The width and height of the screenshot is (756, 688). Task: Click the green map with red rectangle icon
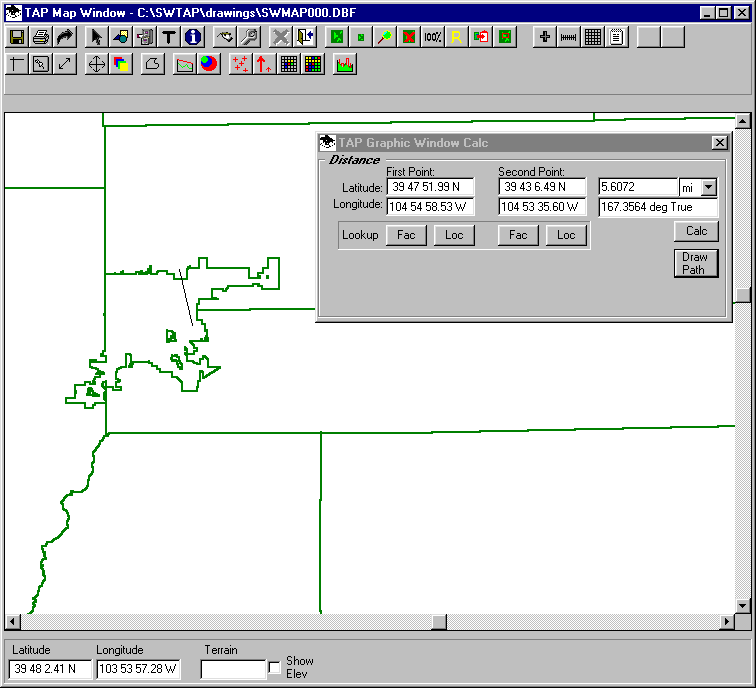[x=505, y=37]
